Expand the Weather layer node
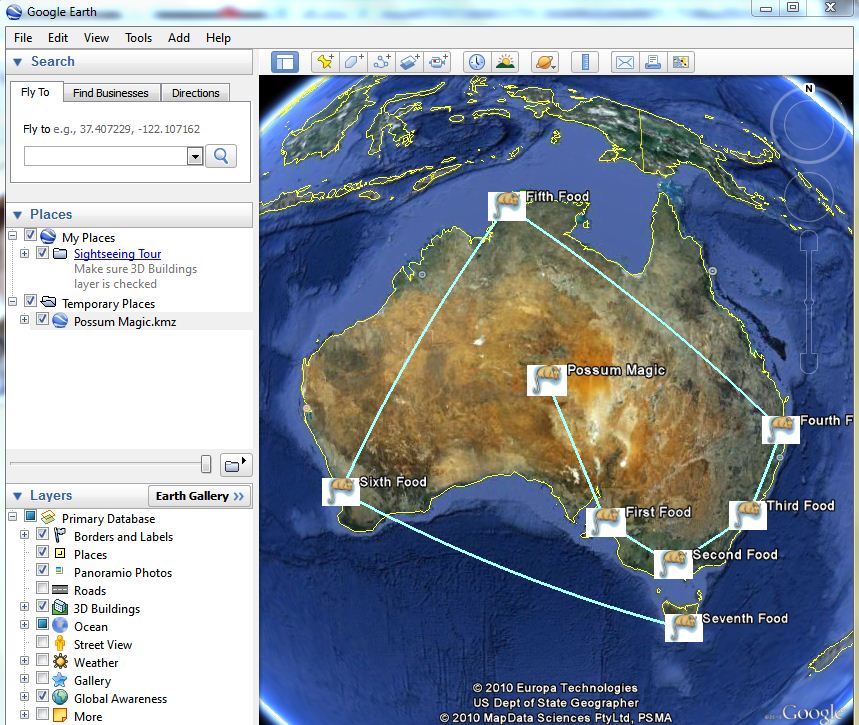Image resolution: width=859 pixels, height=725 pixels. [x=24, y=660]
